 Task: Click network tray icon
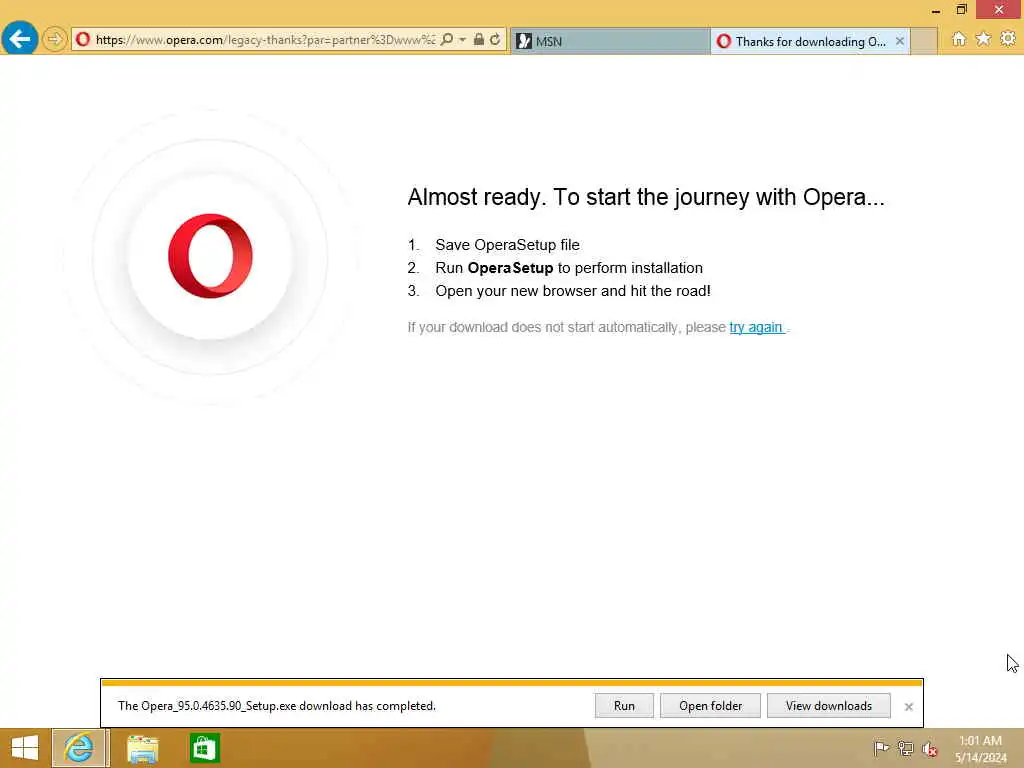(905, 748)
